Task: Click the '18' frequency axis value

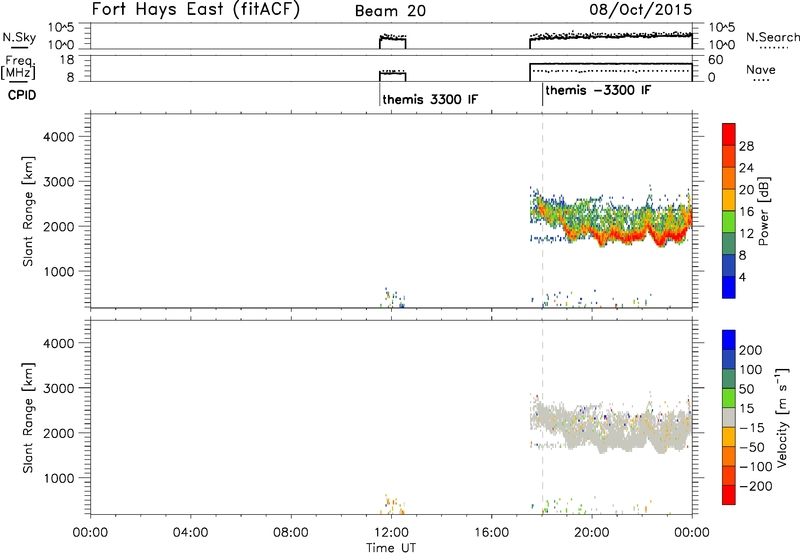Action: click(x=67, y=60)
